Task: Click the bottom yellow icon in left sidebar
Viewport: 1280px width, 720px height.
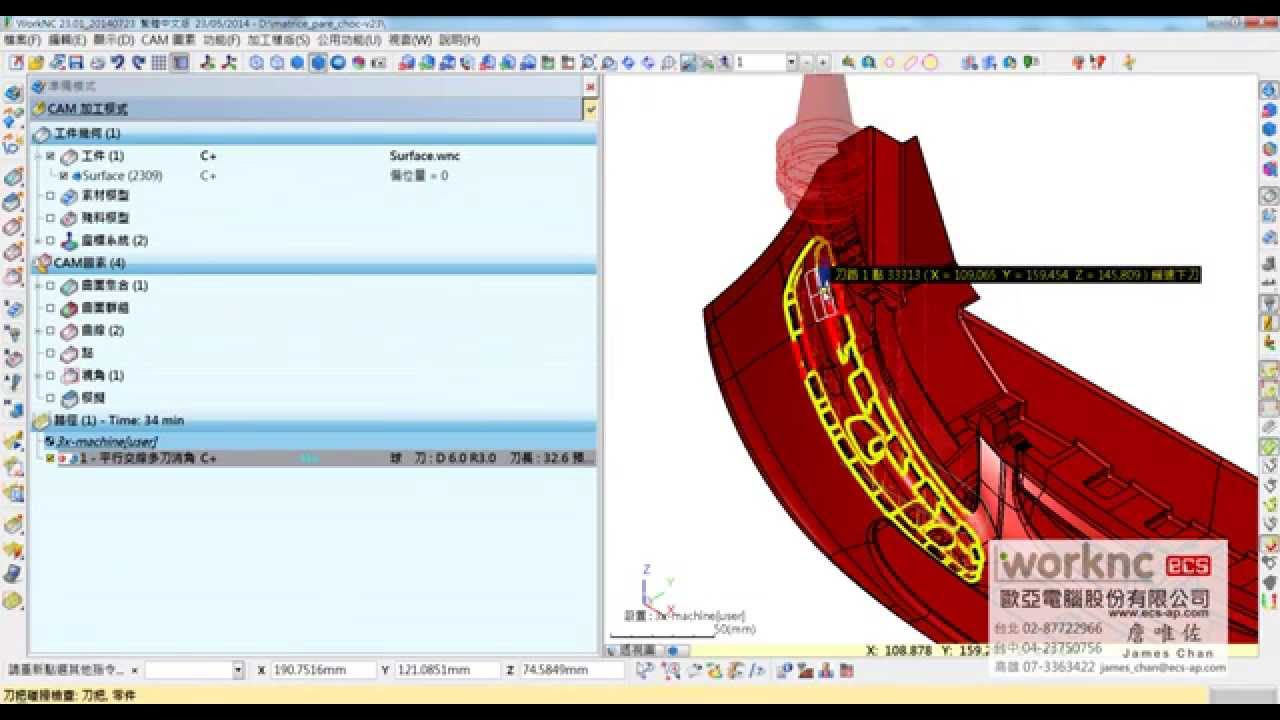Action: pos(12,601)
